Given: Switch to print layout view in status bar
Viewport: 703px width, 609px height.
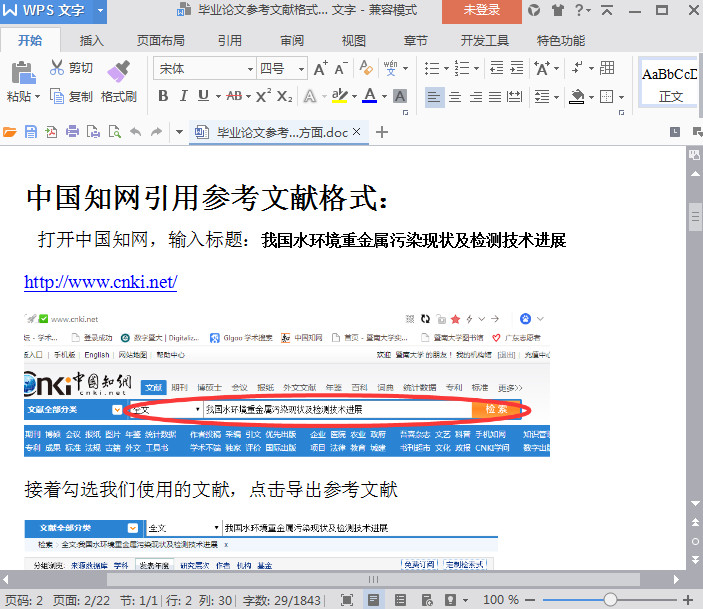Looking at the screenshot, I should point(373,600).
